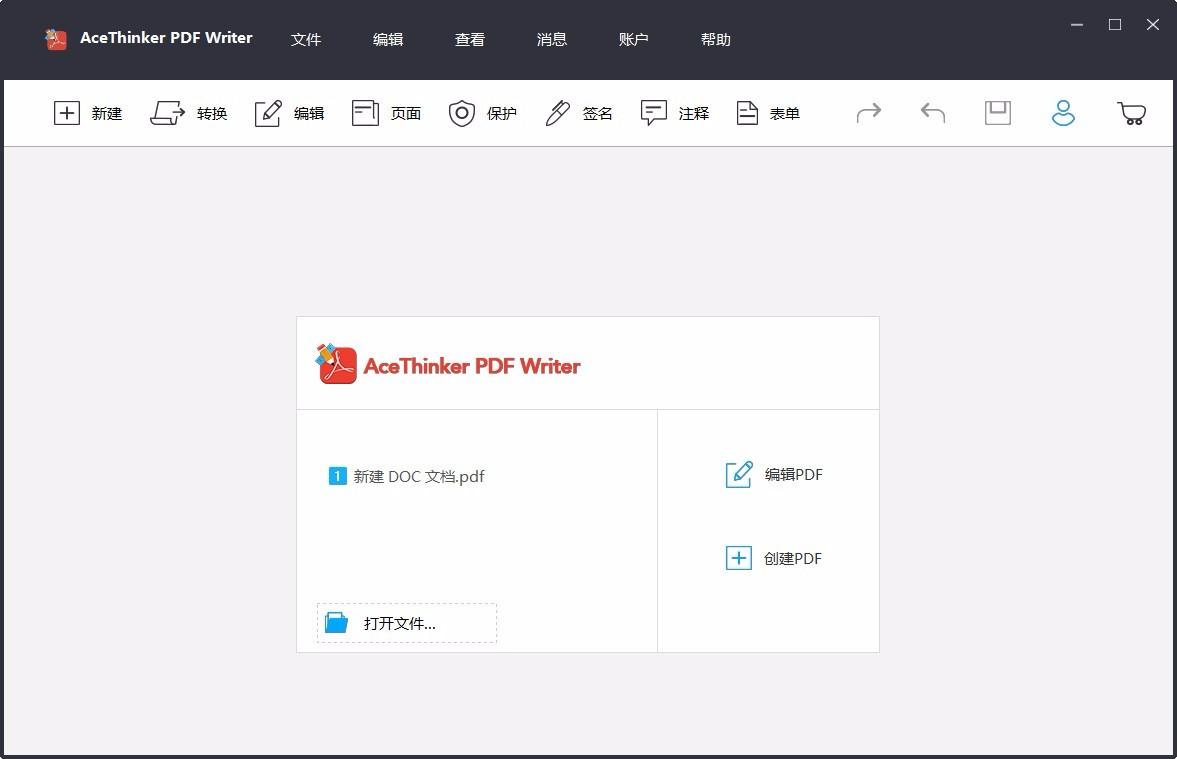Click the 新建 (New) plus icon in toolbar

tap(67, 113)
